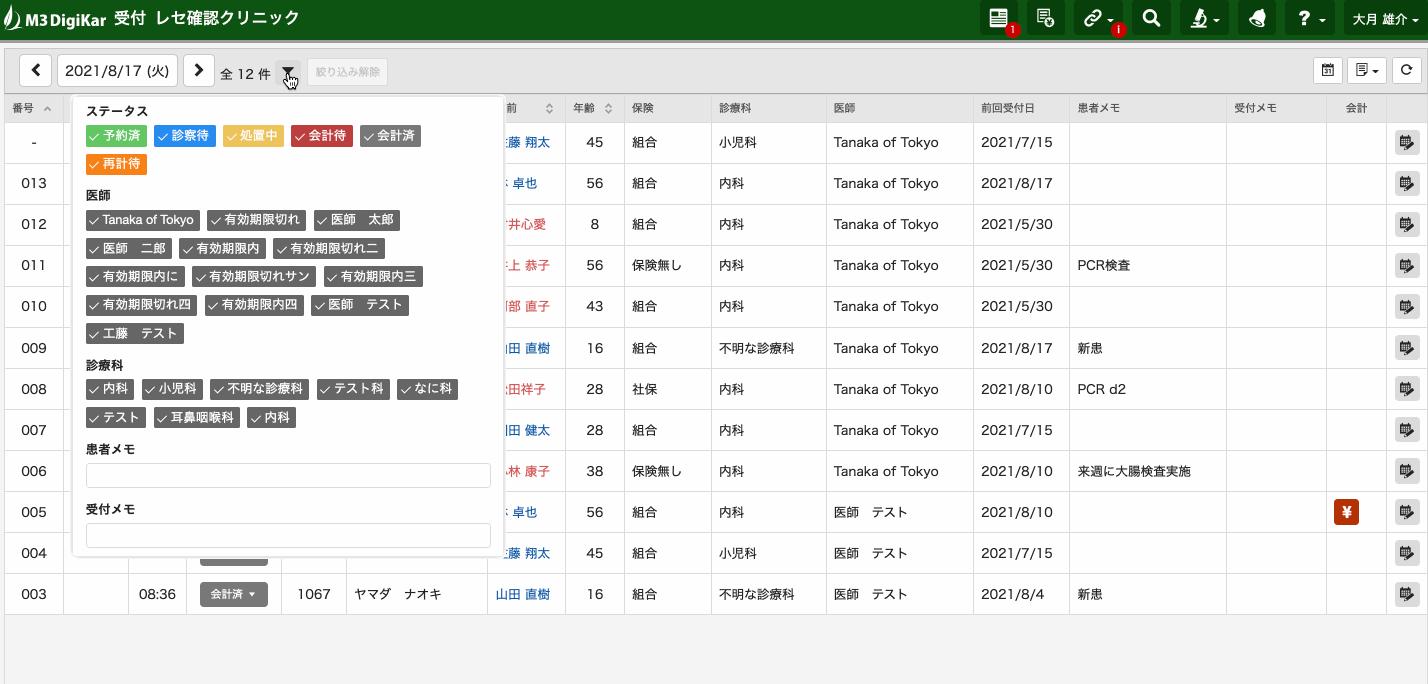
Task: Refresh the reception list
Action: tap(1406, 70)
